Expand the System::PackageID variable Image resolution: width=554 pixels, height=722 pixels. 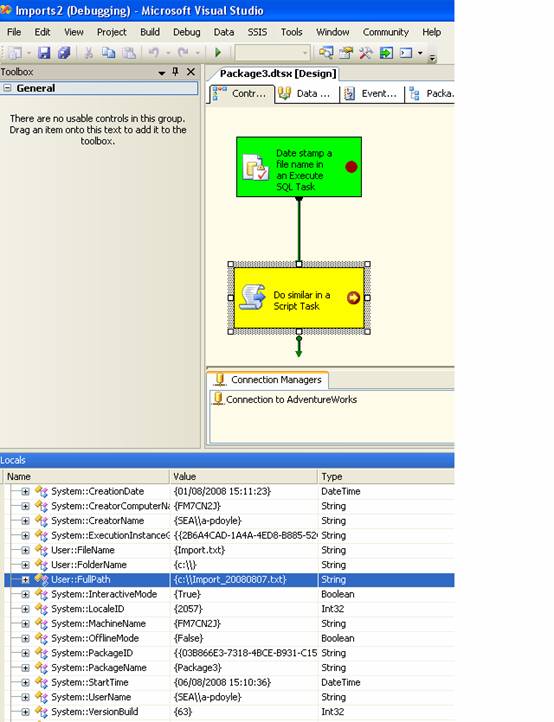pyautogui.click(x=25, y=653)
